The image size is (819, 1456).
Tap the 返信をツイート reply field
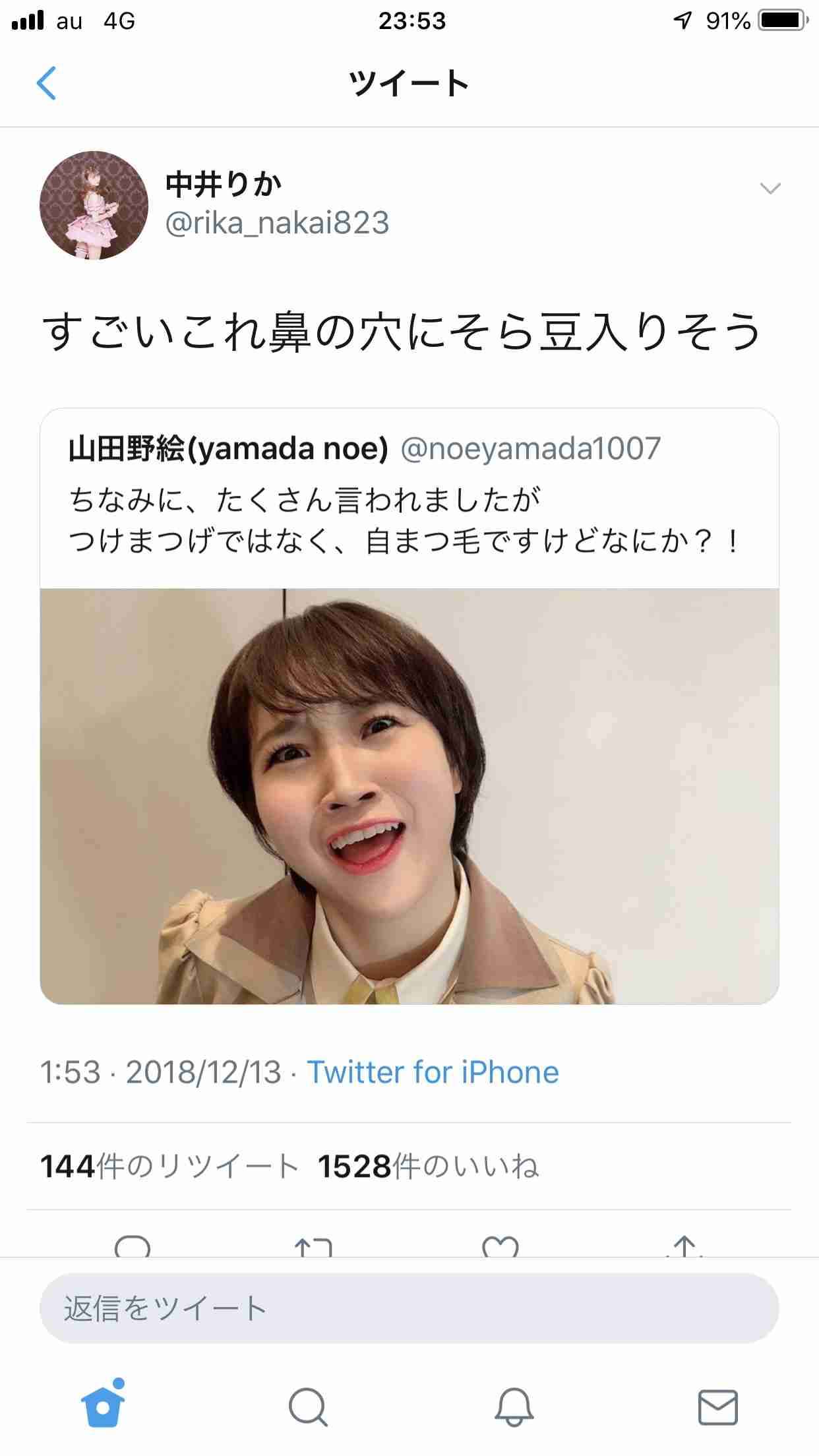(x=409, y=1308)
